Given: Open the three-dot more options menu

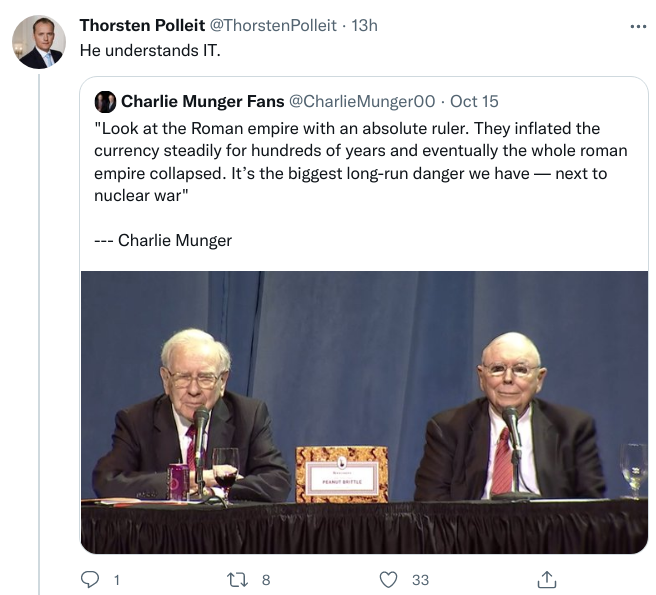Looking at the screenshot, I should 638,26.
